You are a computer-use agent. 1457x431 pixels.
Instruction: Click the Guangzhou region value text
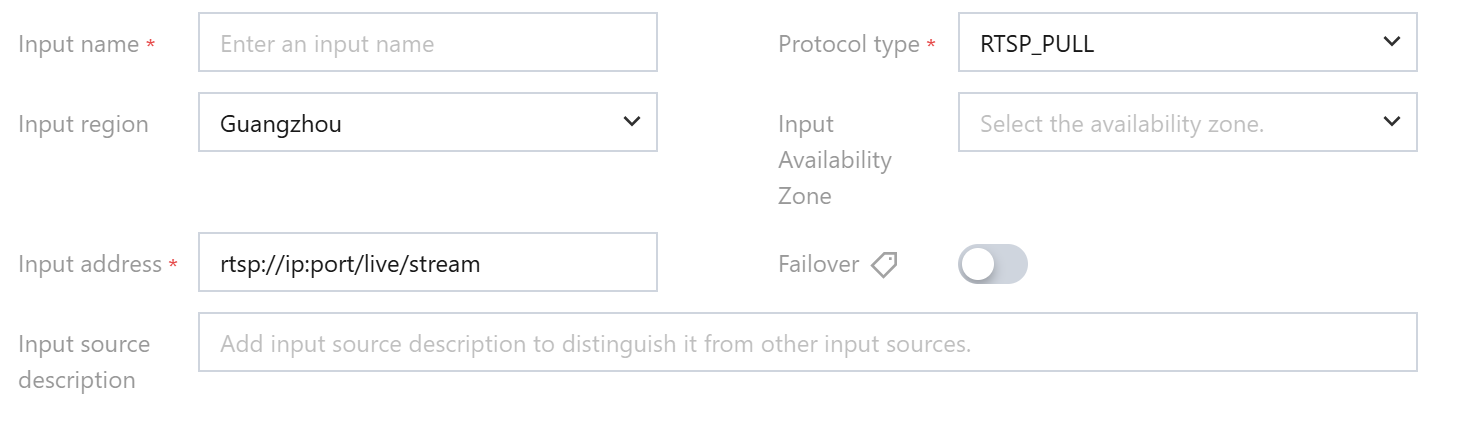tap(281, 125)
